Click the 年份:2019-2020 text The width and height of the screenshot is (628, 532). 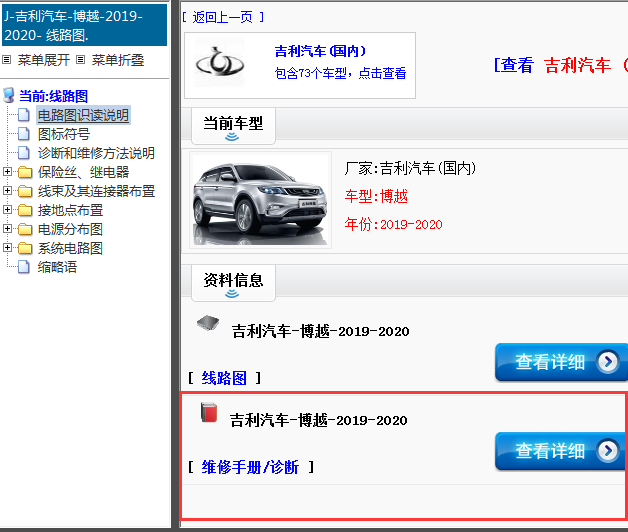point(393,224)
